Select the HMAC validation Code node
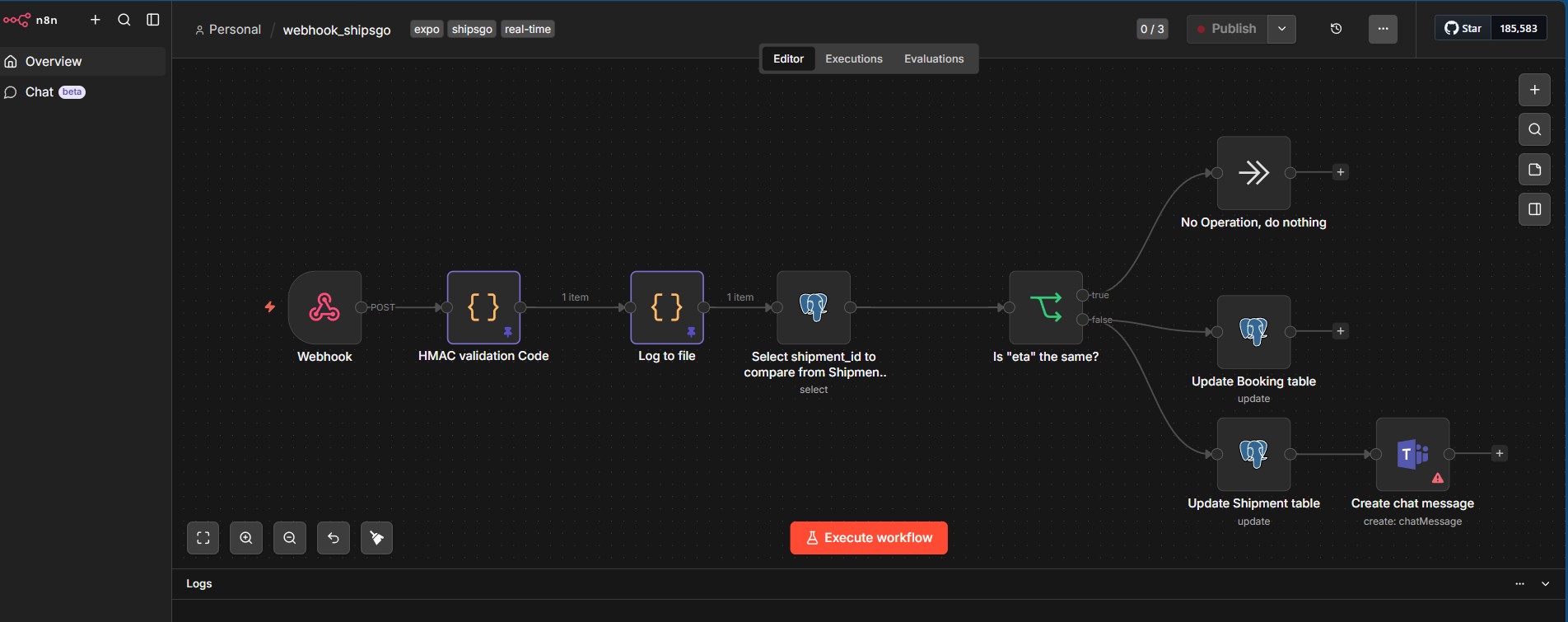This screenshot has width=1568, height=622. click(483, 307)
